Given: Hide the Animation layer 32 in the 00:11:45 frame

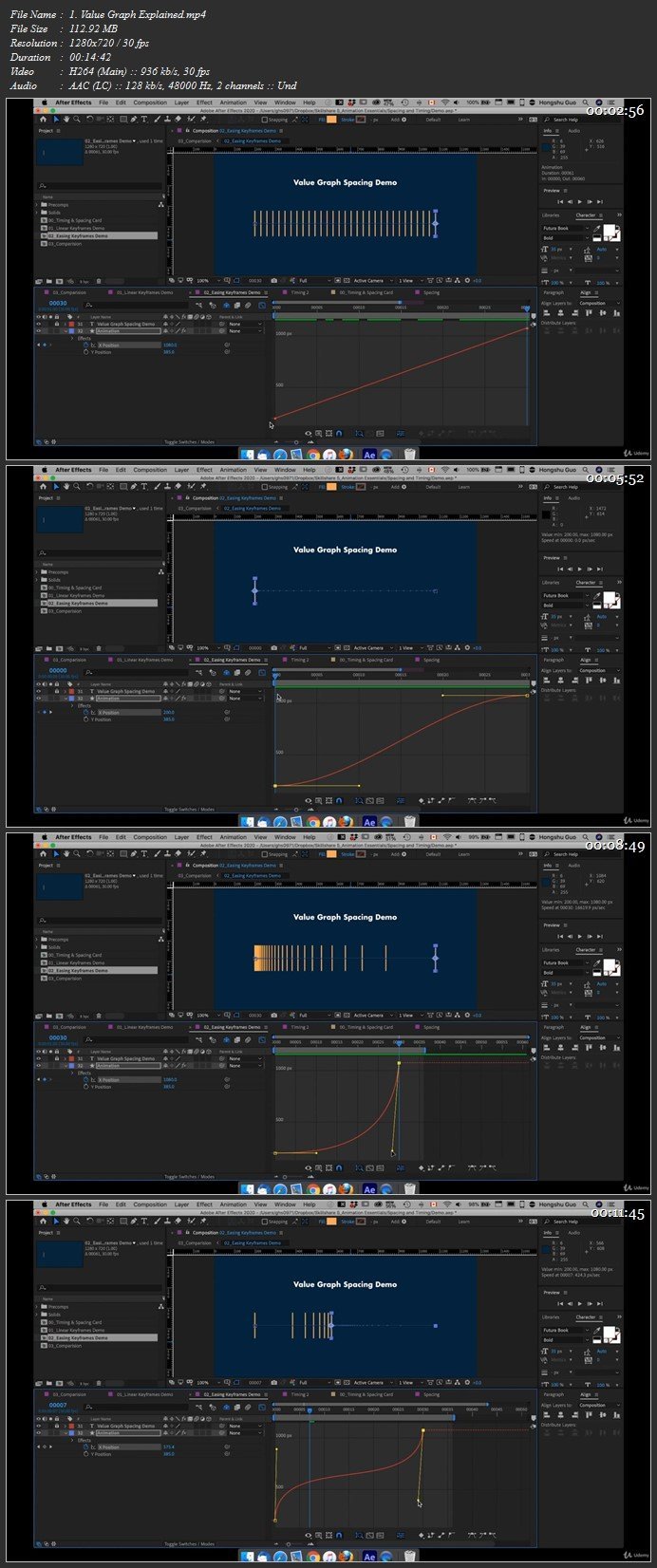Looking at the screenshot, I should 39,1432.
